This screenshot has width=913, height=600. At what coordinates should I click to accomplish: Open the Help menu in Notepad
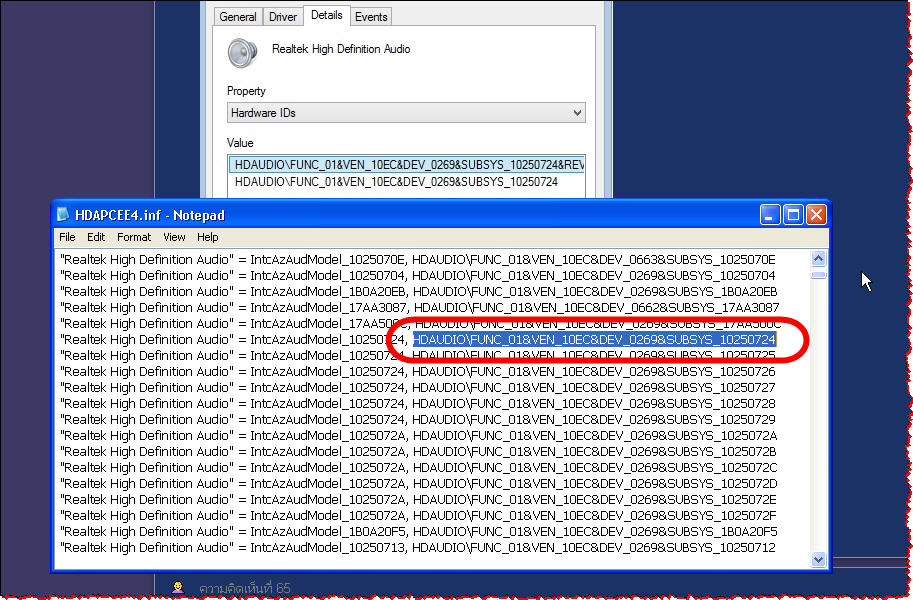point(207,237)
